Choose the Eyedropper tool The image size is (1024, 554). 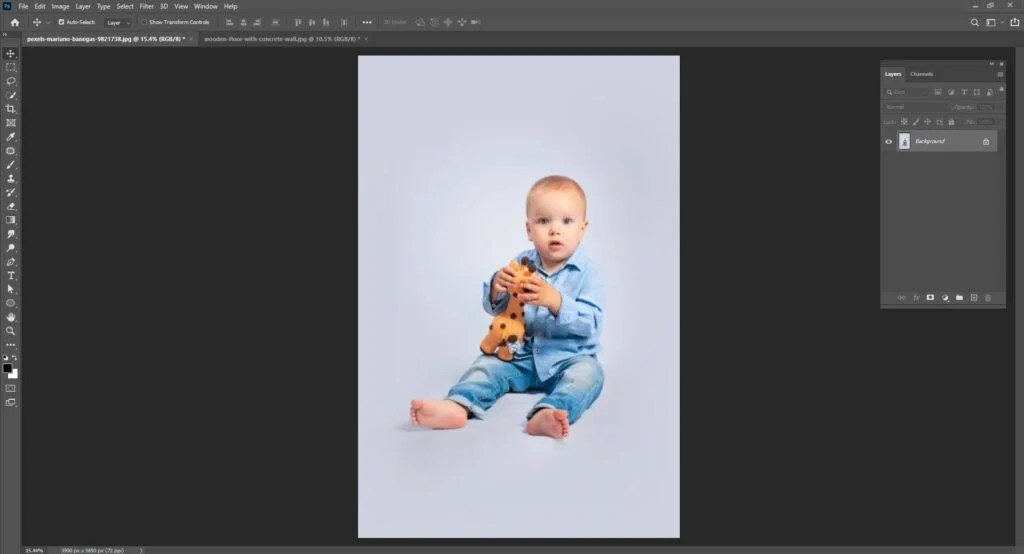(x=10, y=137)
